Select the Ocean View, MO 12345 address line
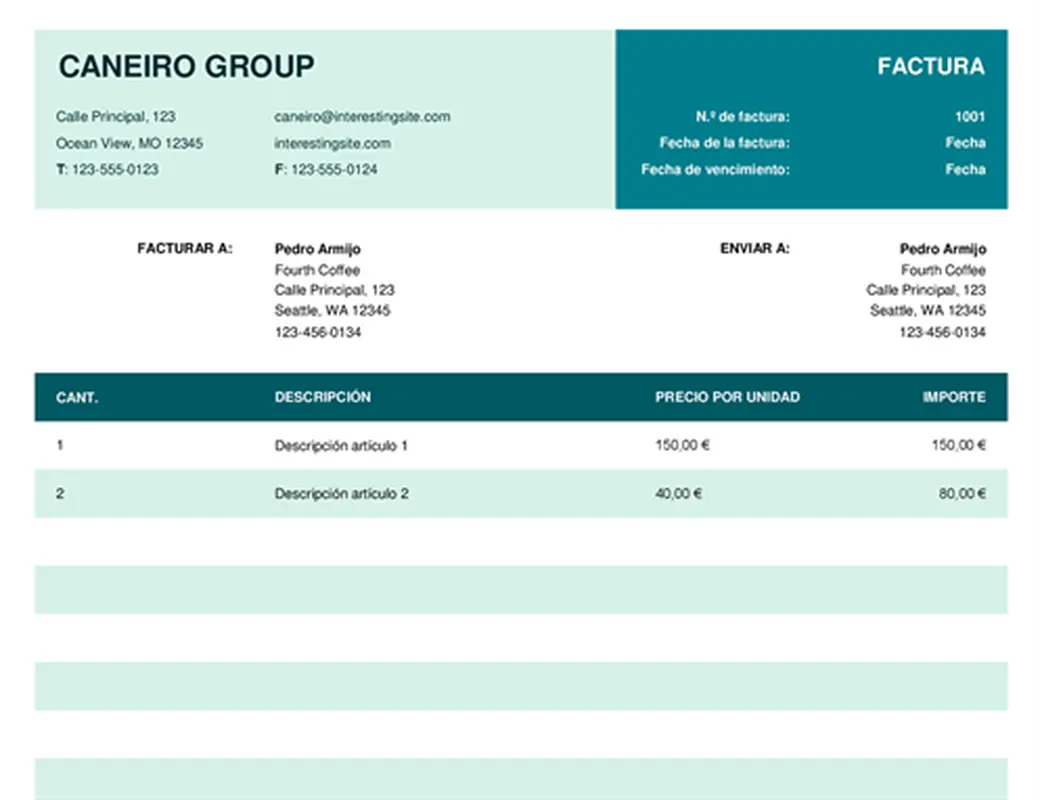 coord(129,143)
